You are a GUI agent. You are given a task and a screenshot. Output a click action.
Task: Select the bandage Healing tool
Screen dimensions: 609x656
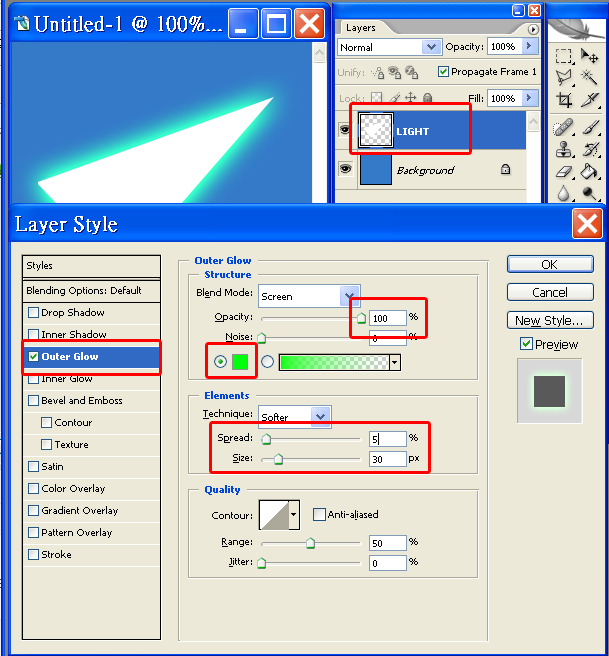click(x=563, y=128)
